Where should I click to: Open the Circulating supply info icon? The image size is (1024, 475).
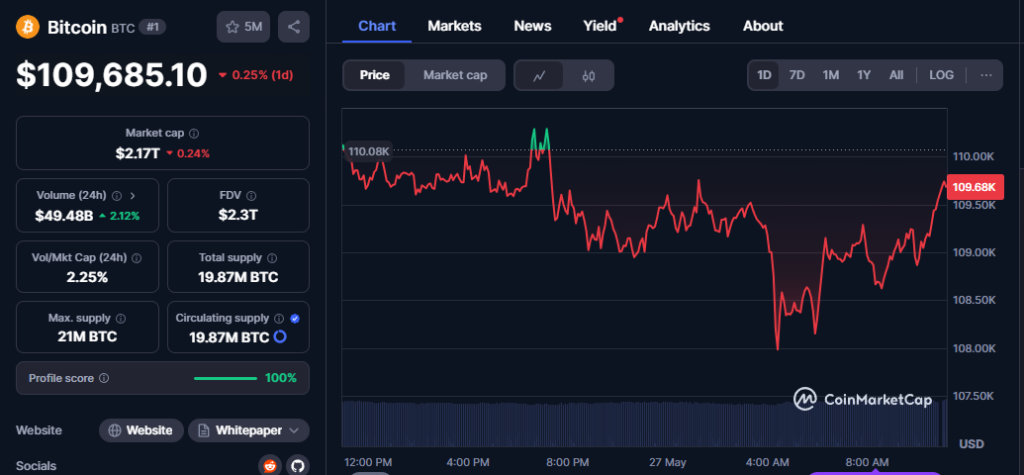pos(279,318)
